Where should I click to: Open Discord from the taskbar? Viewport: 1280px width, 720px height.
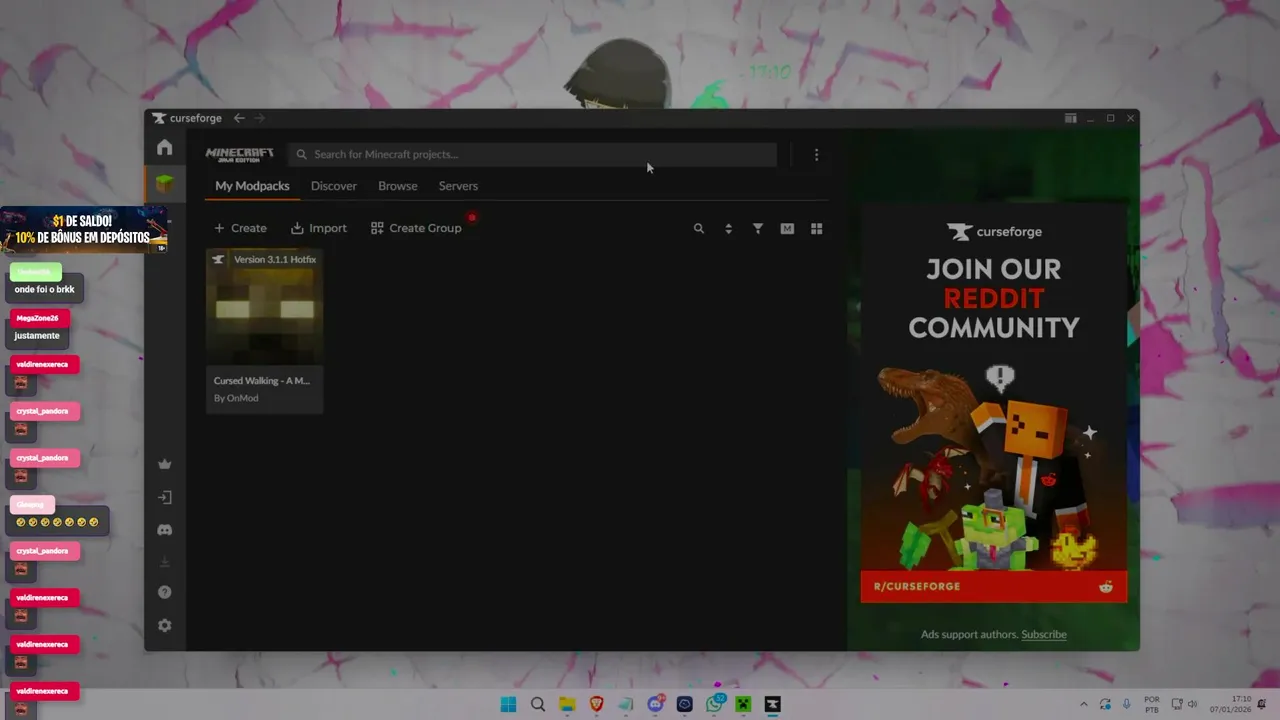pyautogui.click(x=655, y=704)
